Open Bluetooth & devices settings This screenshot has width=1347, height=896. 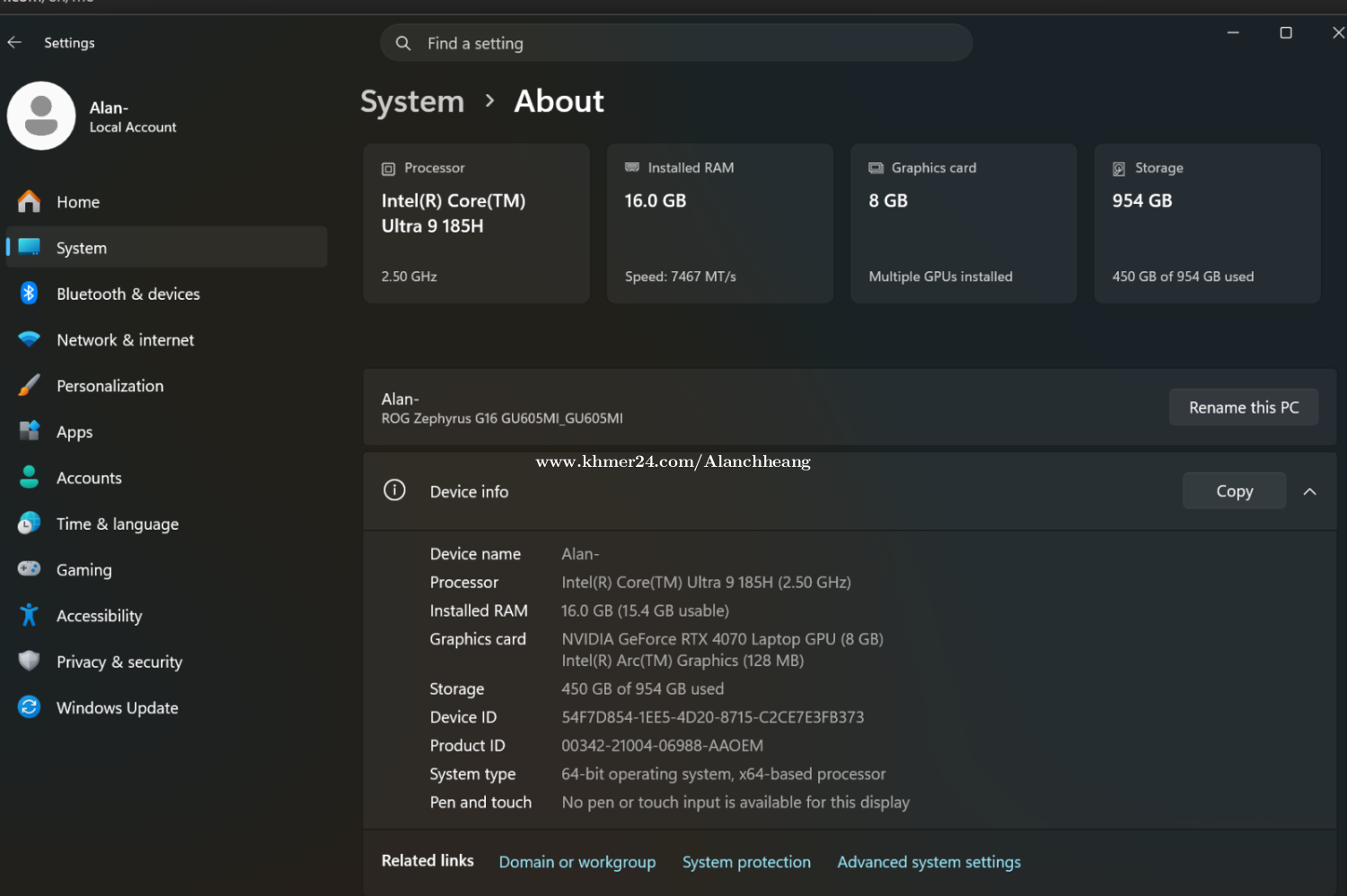pos(166,294)
